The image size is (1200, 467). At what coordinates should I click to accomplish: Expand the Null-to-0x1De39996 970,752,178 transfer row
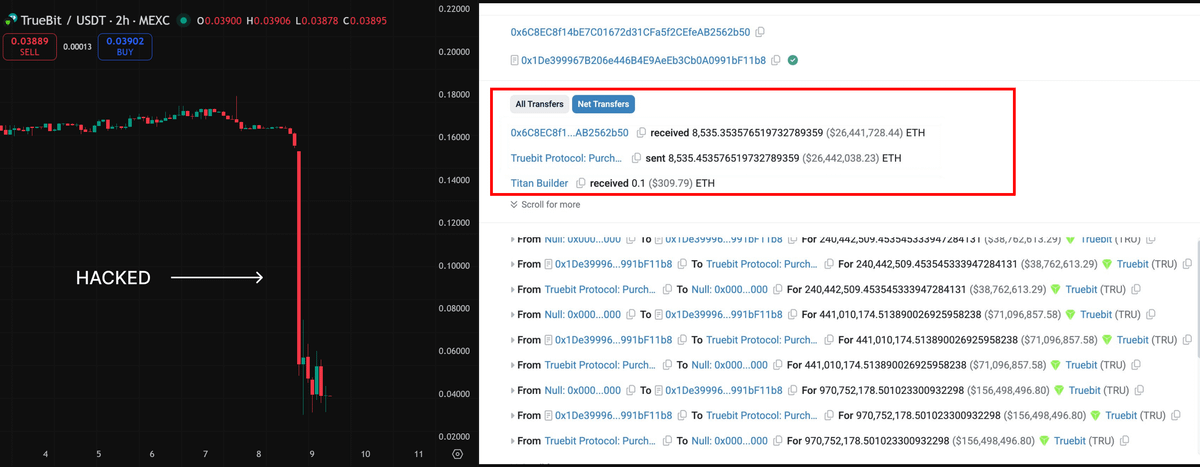click(513, 390)
